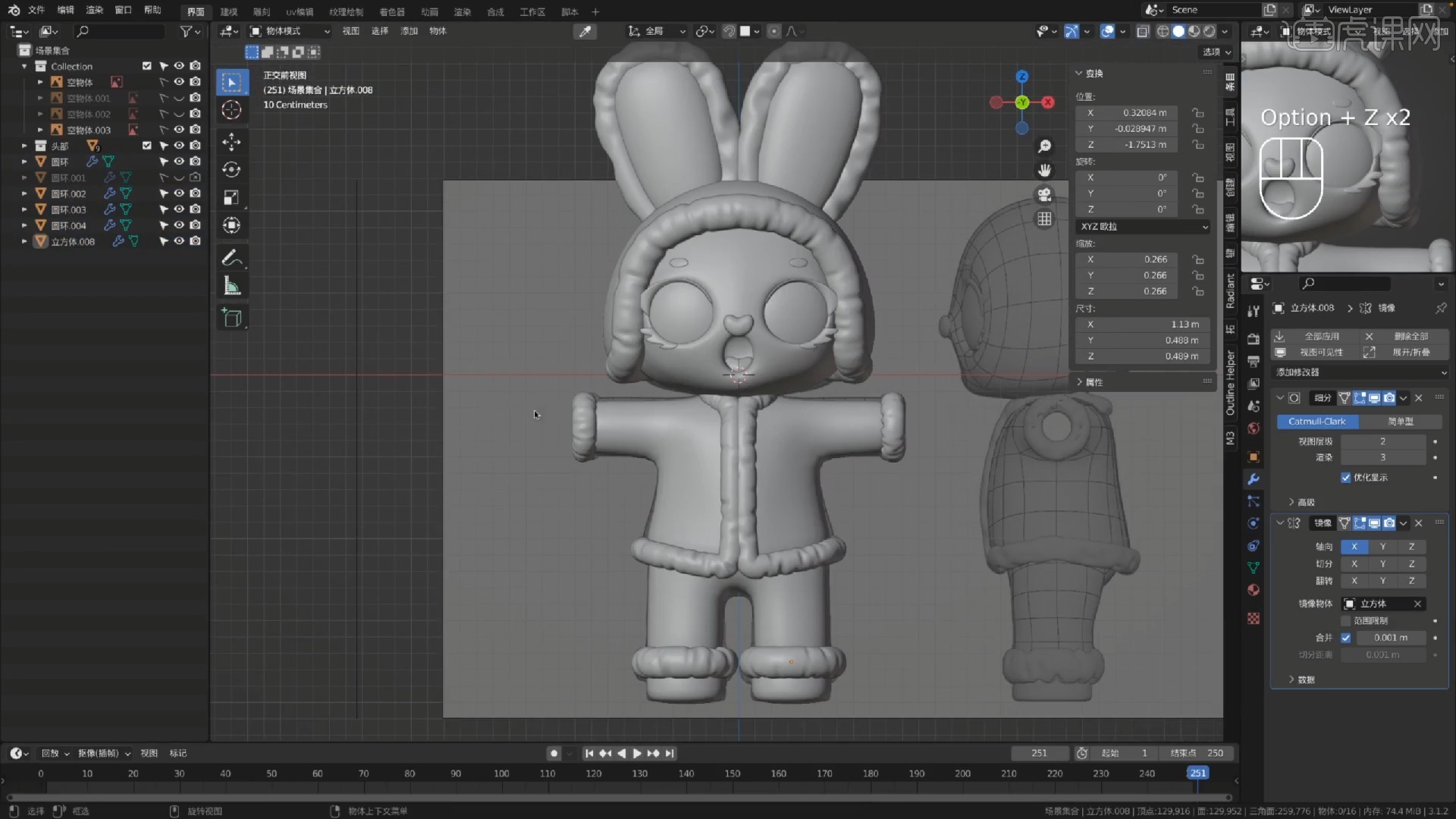
Task: Select the Select Box tool in toolbar
Action: [x=232, y=82]
